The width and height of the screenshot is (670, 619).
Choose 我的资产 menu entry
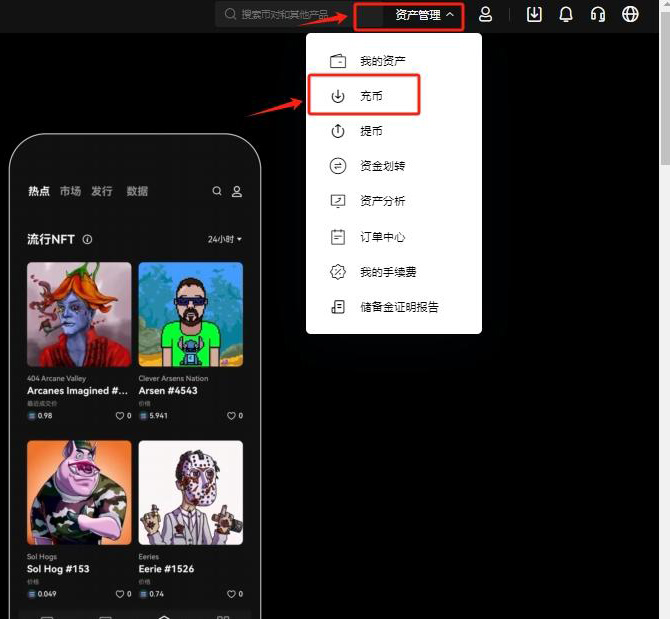point(382,61)
